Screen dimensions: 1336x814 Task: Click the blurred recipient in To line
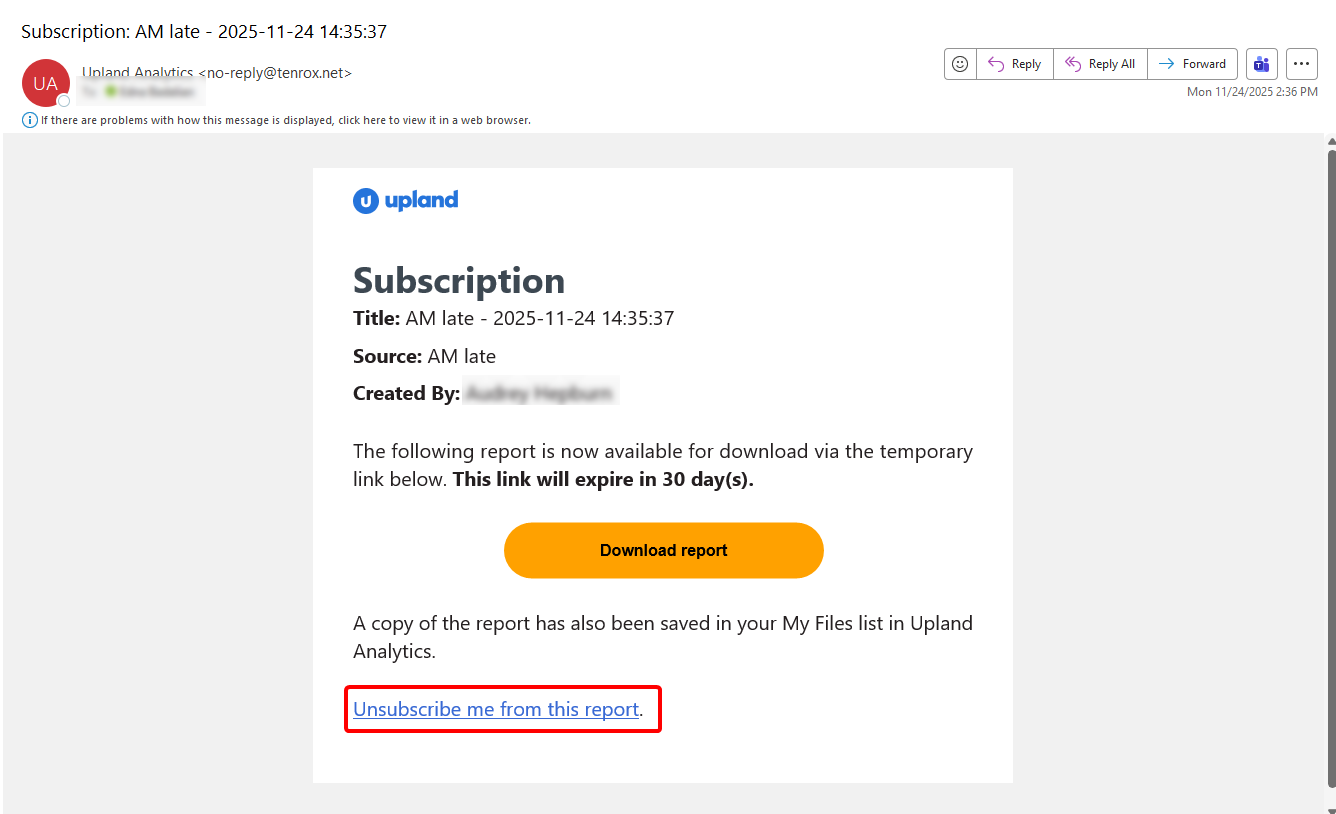point(150,92)
